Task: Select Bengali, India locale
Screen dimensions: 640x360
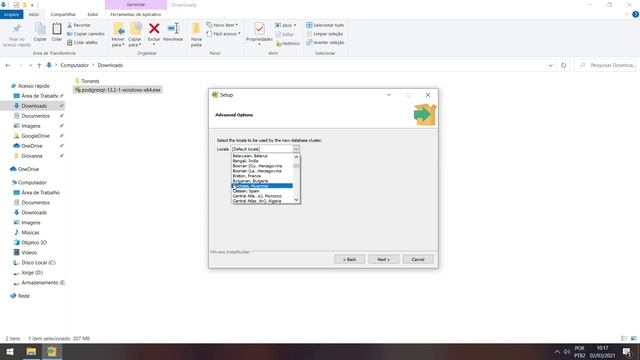Action: pos(262,161)
